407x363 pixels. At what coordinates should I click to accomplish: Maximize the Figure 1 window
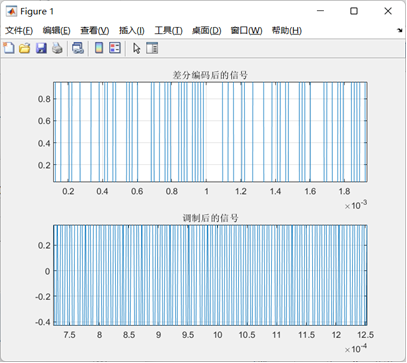(x=354, y=11)
